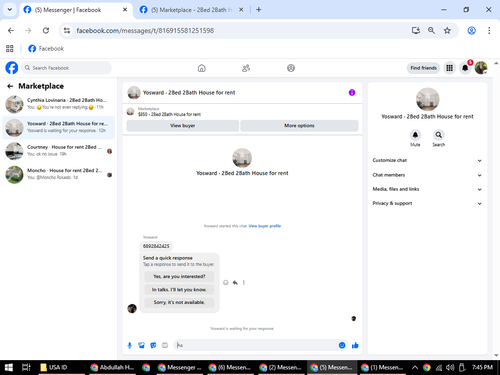Open the emoji picker in message box
Viewport: 500px width, 375px height.
(342, 345)
